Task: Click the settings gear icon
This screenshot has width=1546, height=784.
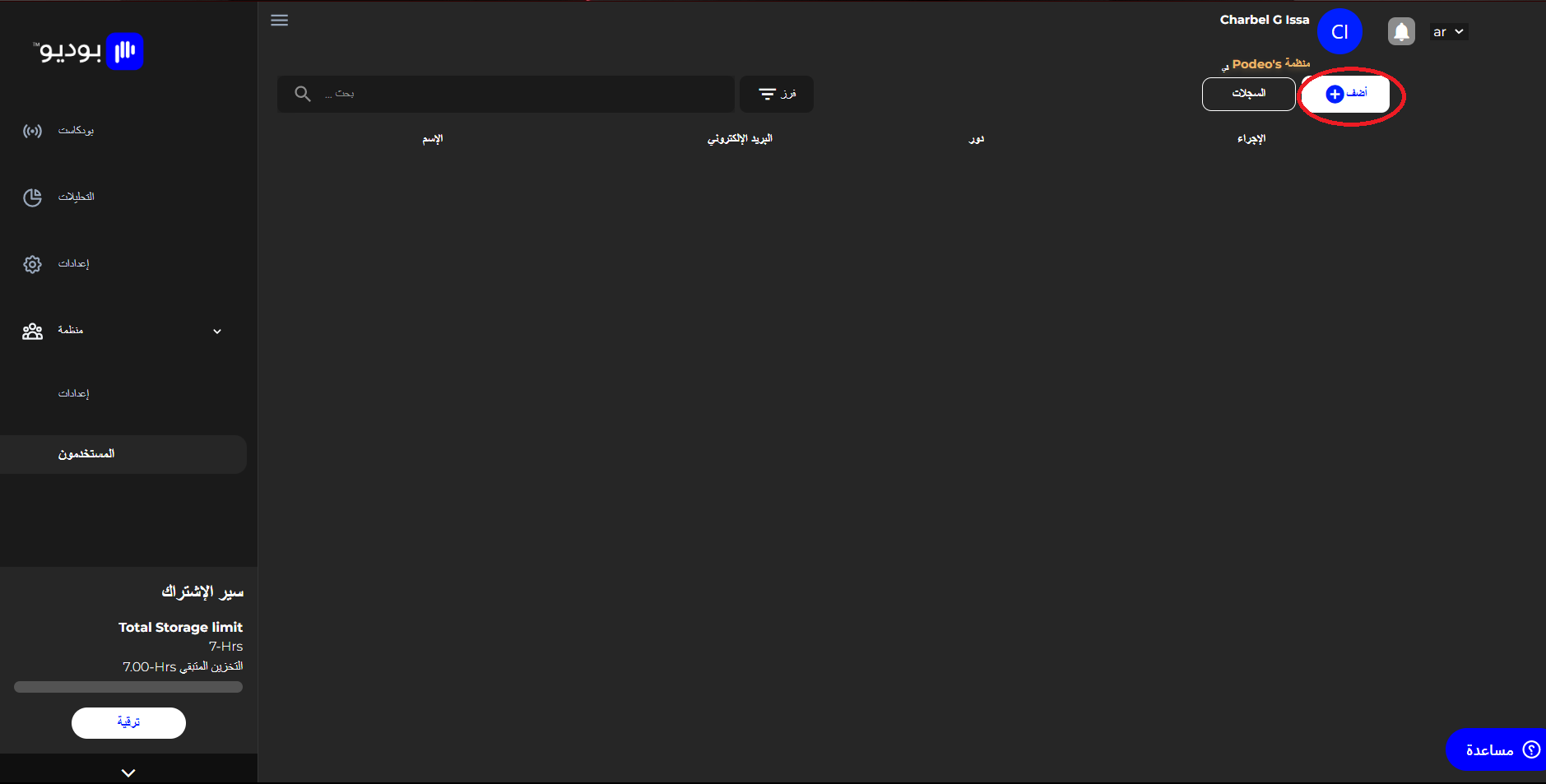Action: pyautogui.click(x=32, y=264)
